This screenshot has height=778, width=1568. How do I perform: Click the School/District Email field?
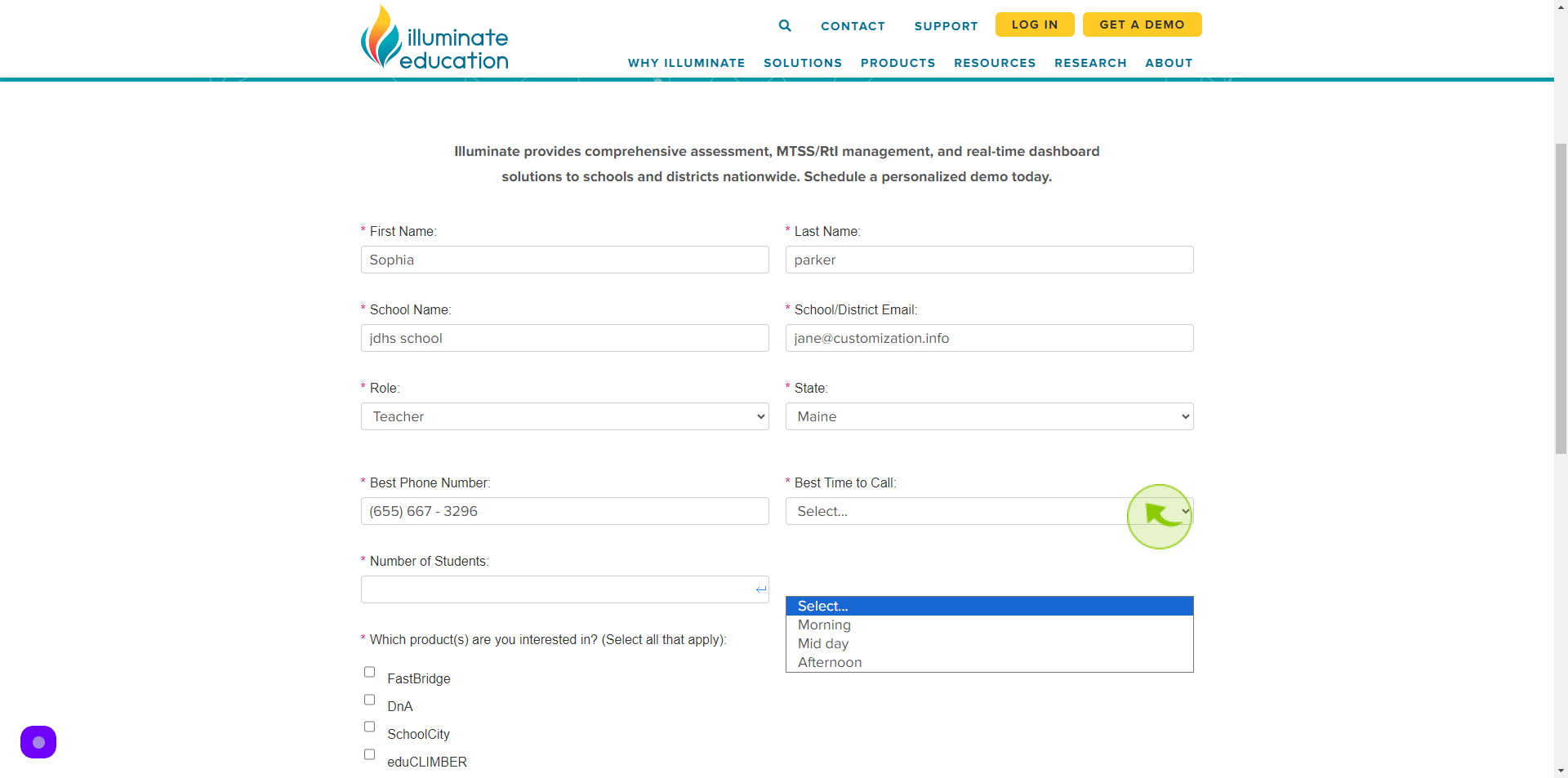pyautogui.click(x=990, y=338)
